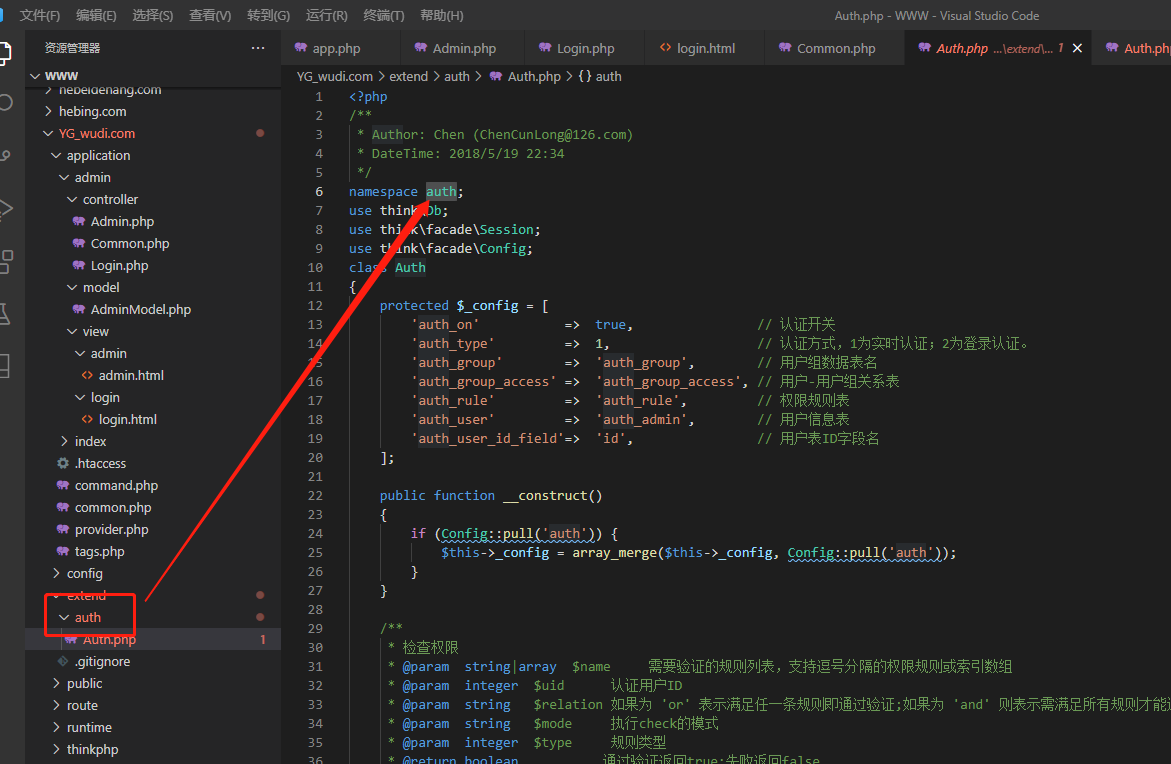The image size is (1171, 764).
Task: Click extend in the breadcrumb path
Action: tap(409, 76)
